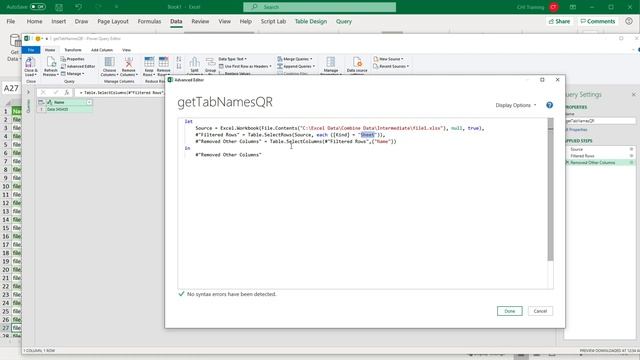
Task: Switch to Power Query Home tab
Action: [x=50, y=50]
